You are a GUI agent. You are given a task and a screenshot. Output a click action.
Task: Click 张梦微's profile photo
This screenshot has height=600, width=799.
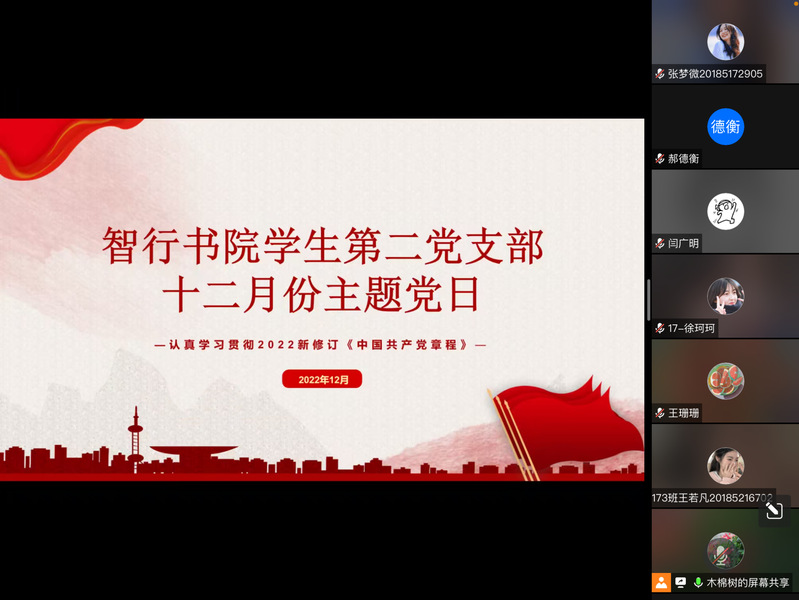tap(726, 42)
